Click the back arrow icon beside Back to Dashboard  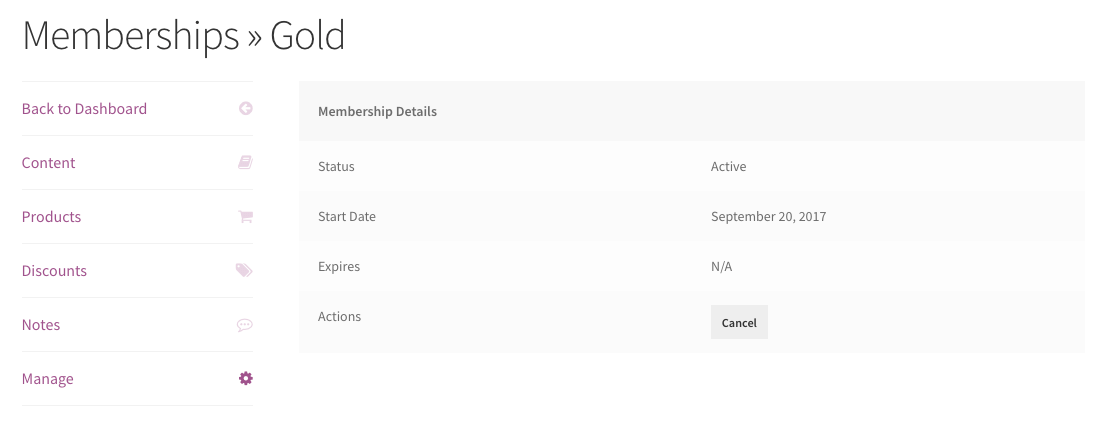tap(246, 108)
